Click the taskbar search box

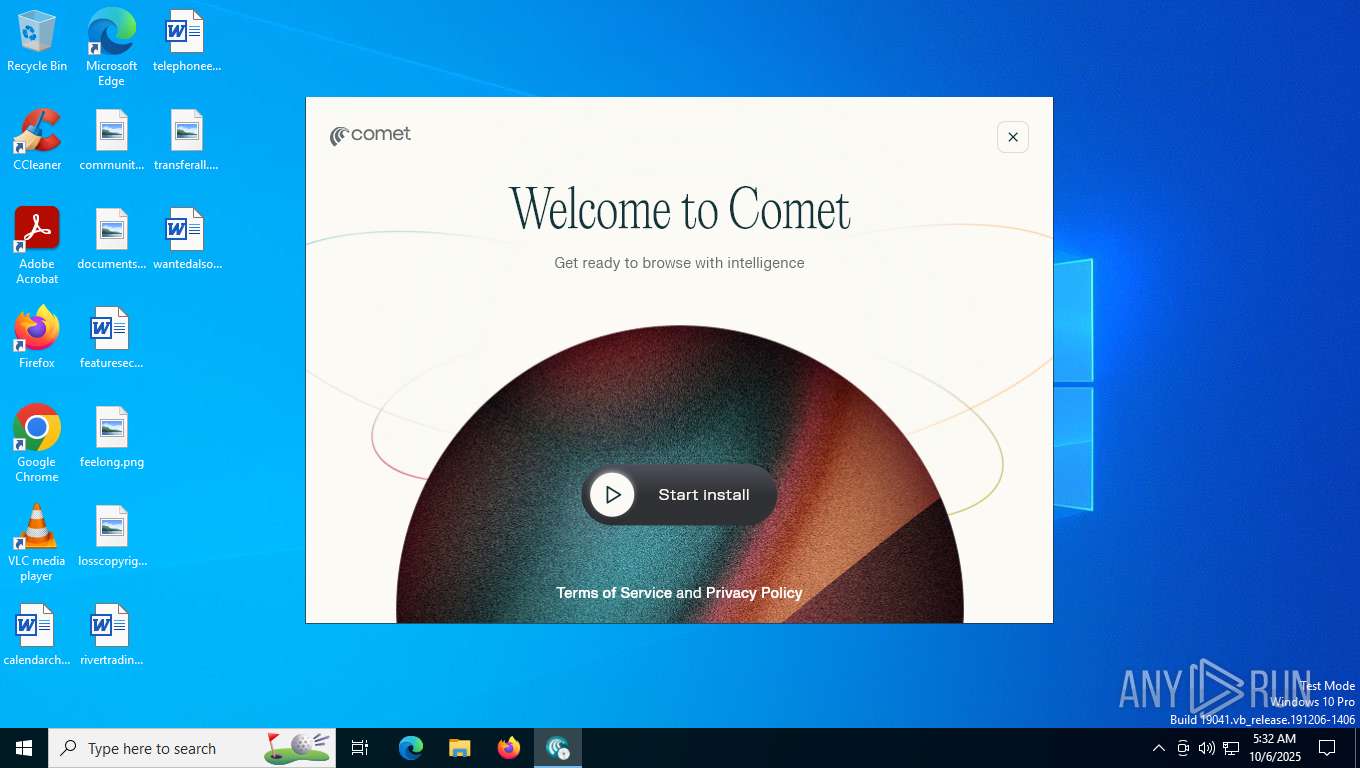click(x=192, y=748)
